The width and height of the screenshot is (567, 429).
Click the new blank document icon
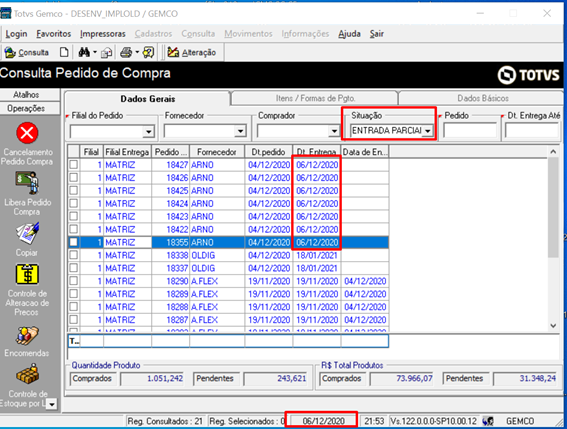click(x=64, y=52)
